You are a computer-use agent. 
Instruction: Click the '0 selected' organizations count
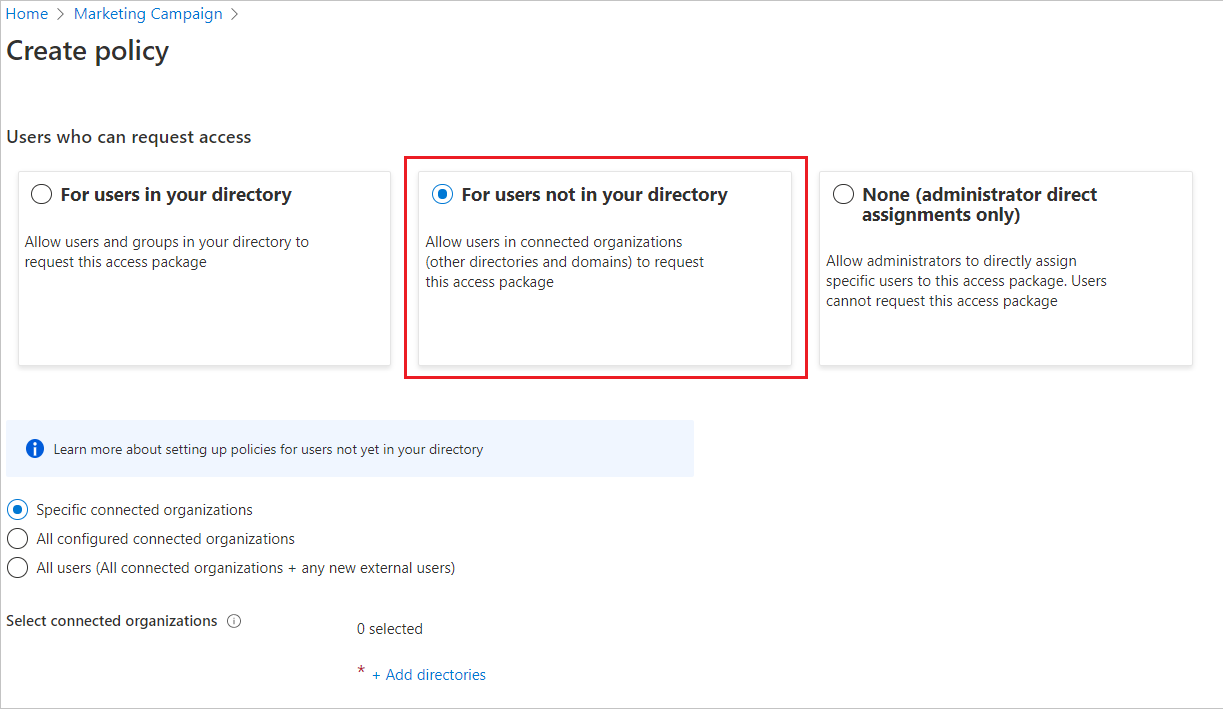tap(389, 628)
